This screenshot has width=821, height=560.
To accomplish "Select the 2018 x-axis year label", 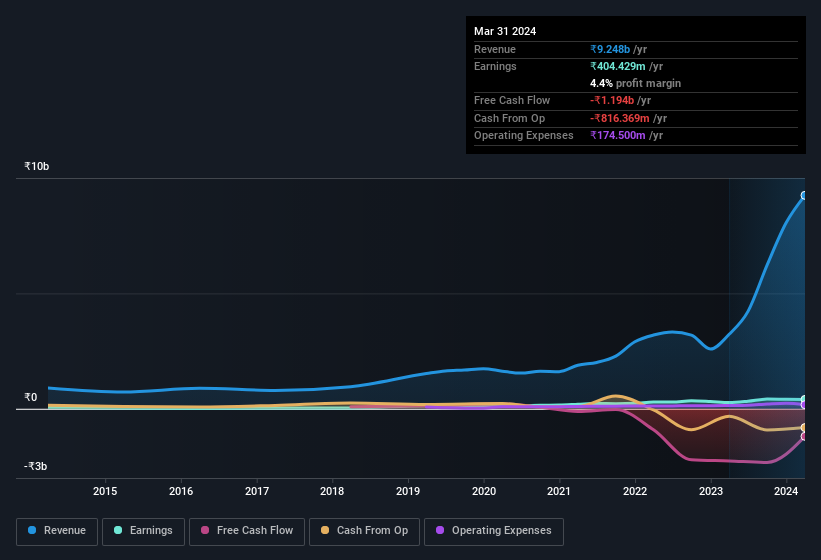I will 332,491.
